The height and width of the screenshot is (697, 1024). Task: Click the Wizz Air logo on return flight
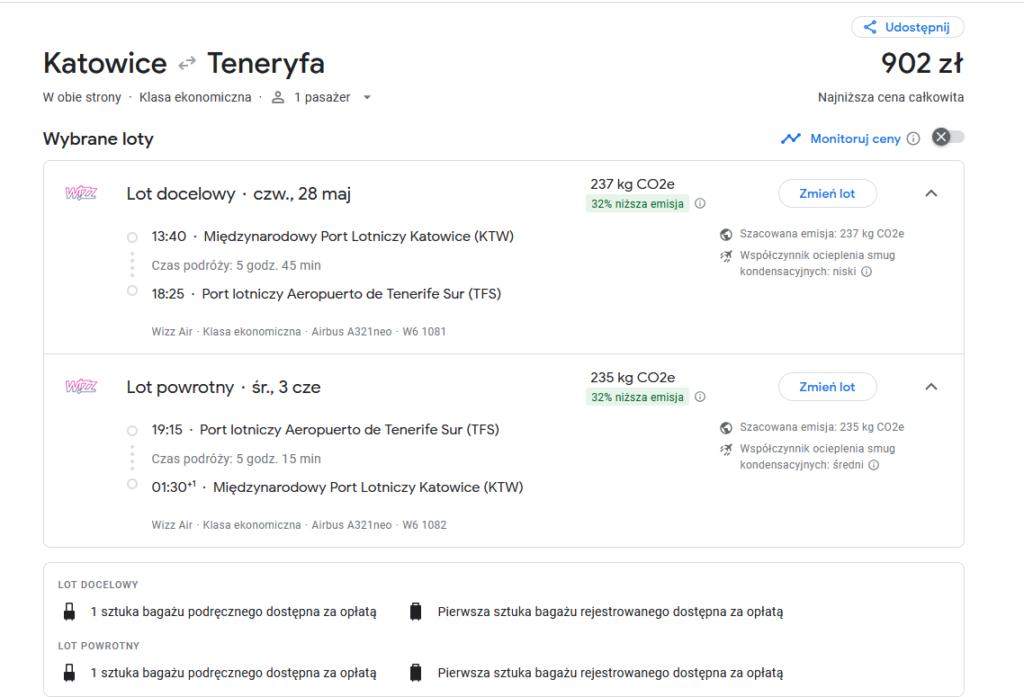click(80, 386)
